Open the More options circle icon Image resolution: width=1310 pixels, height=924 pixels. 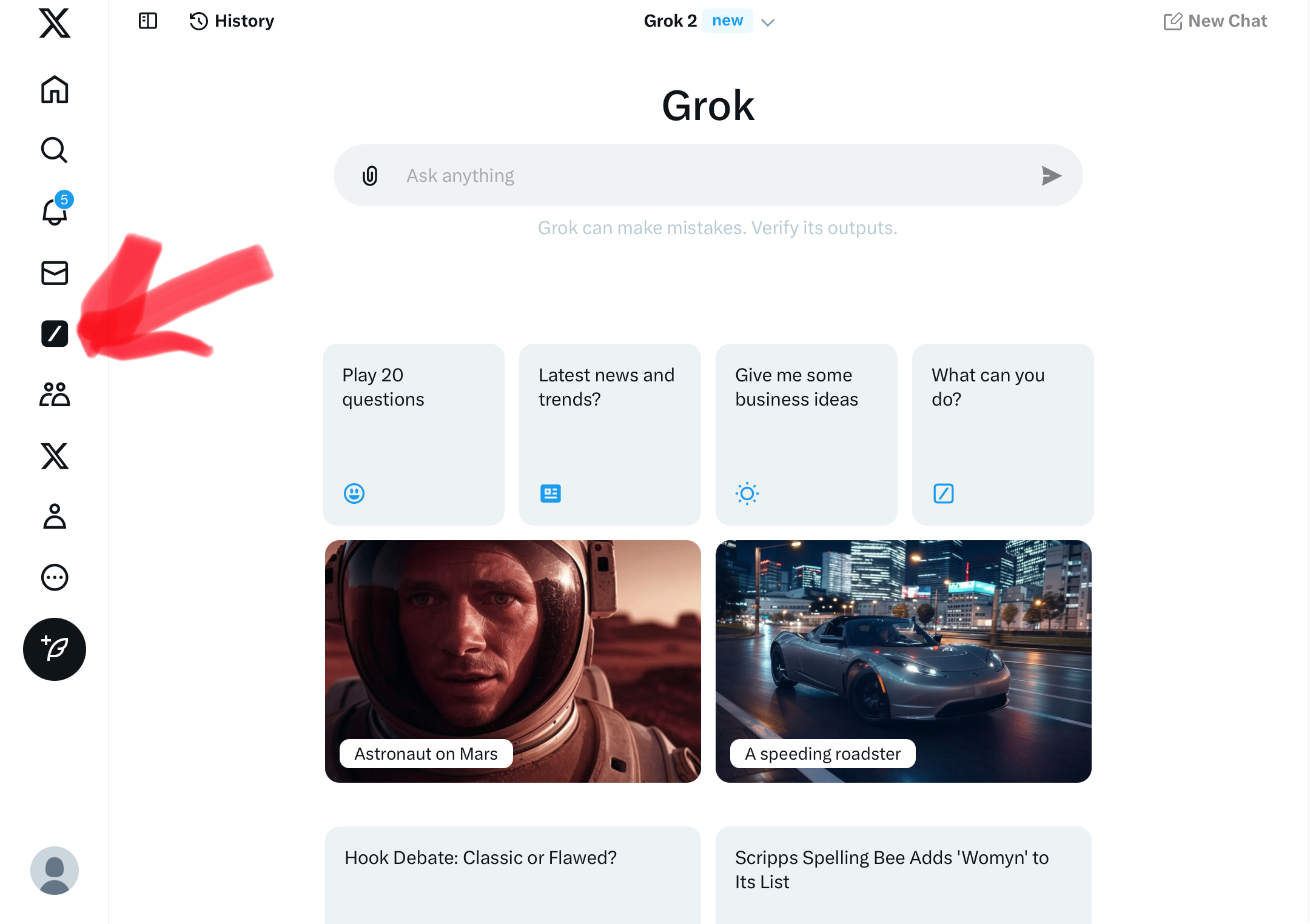55,577
